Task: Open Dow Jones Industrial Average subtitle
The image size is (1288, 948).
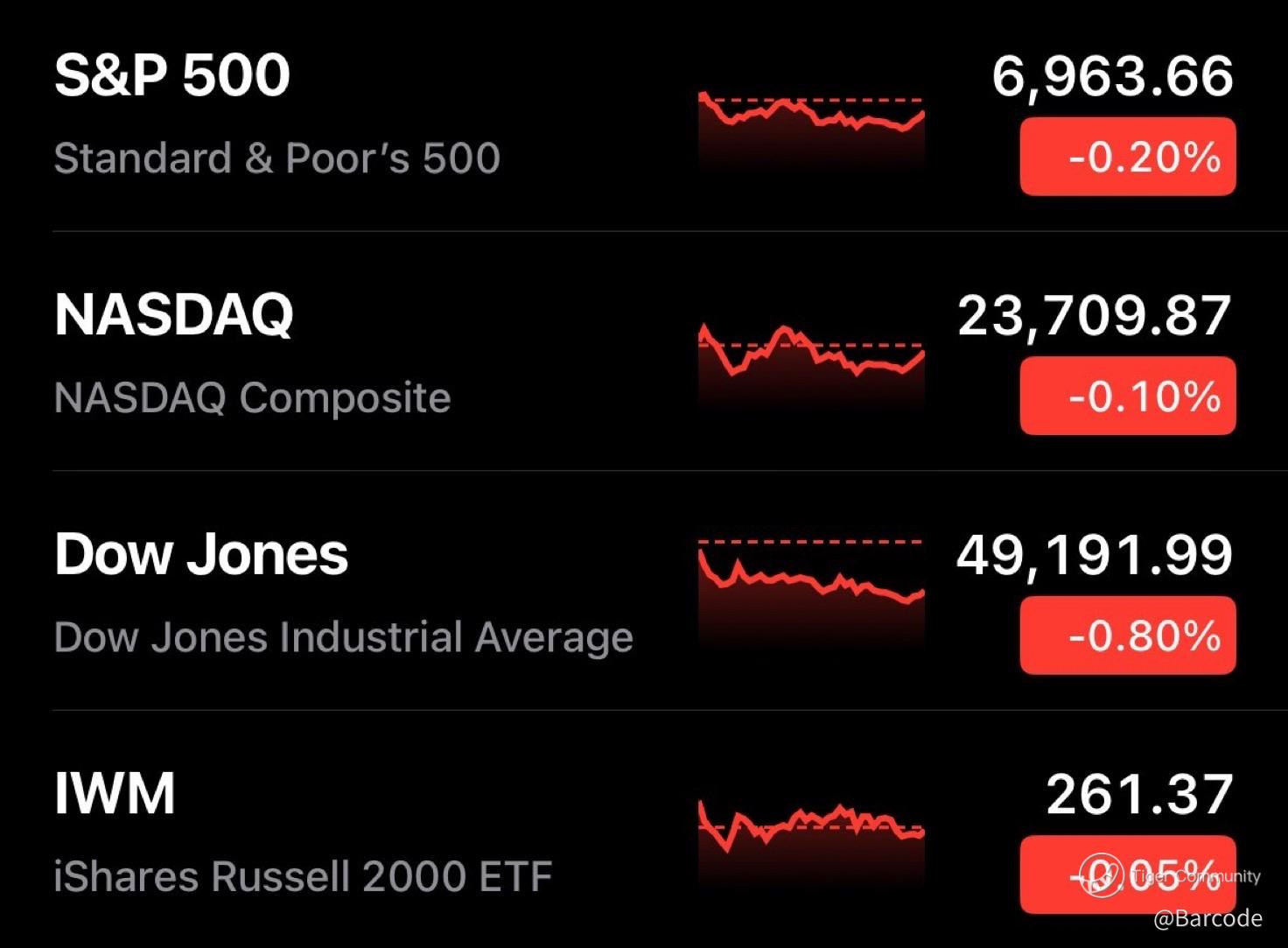Action: click(x=343, y=637)
